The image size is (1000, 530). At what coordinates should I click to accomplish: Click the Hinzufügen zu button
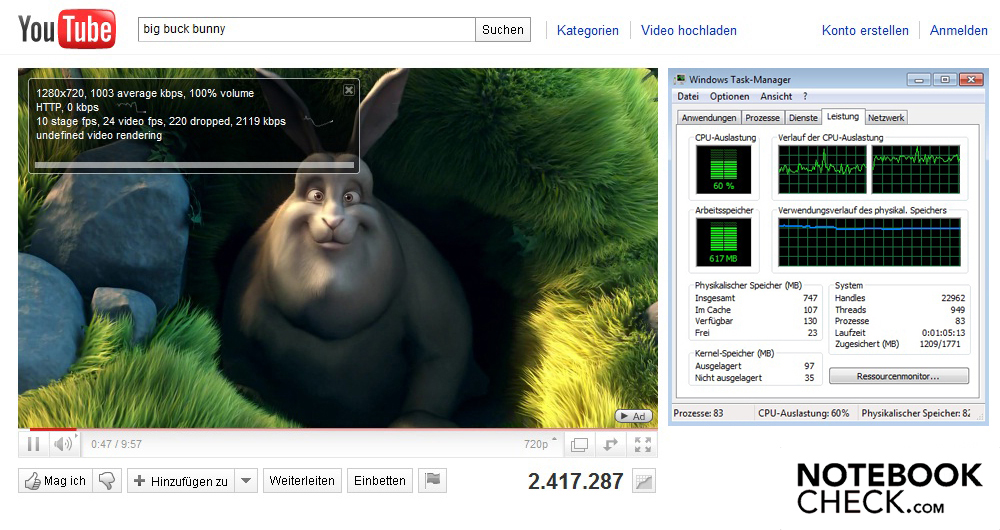(x=181, y=481)
